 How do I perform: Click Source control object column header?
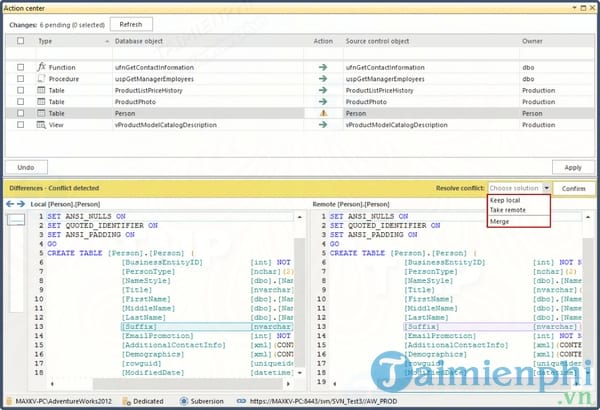click(431, 41)
